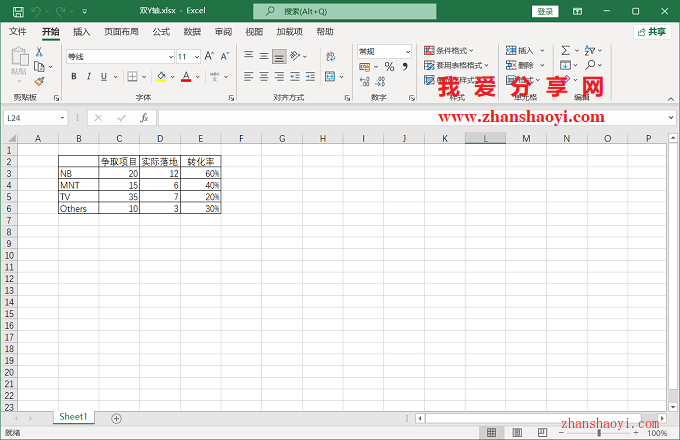
Task: Align text left
Action: click(x=248, y=77)
